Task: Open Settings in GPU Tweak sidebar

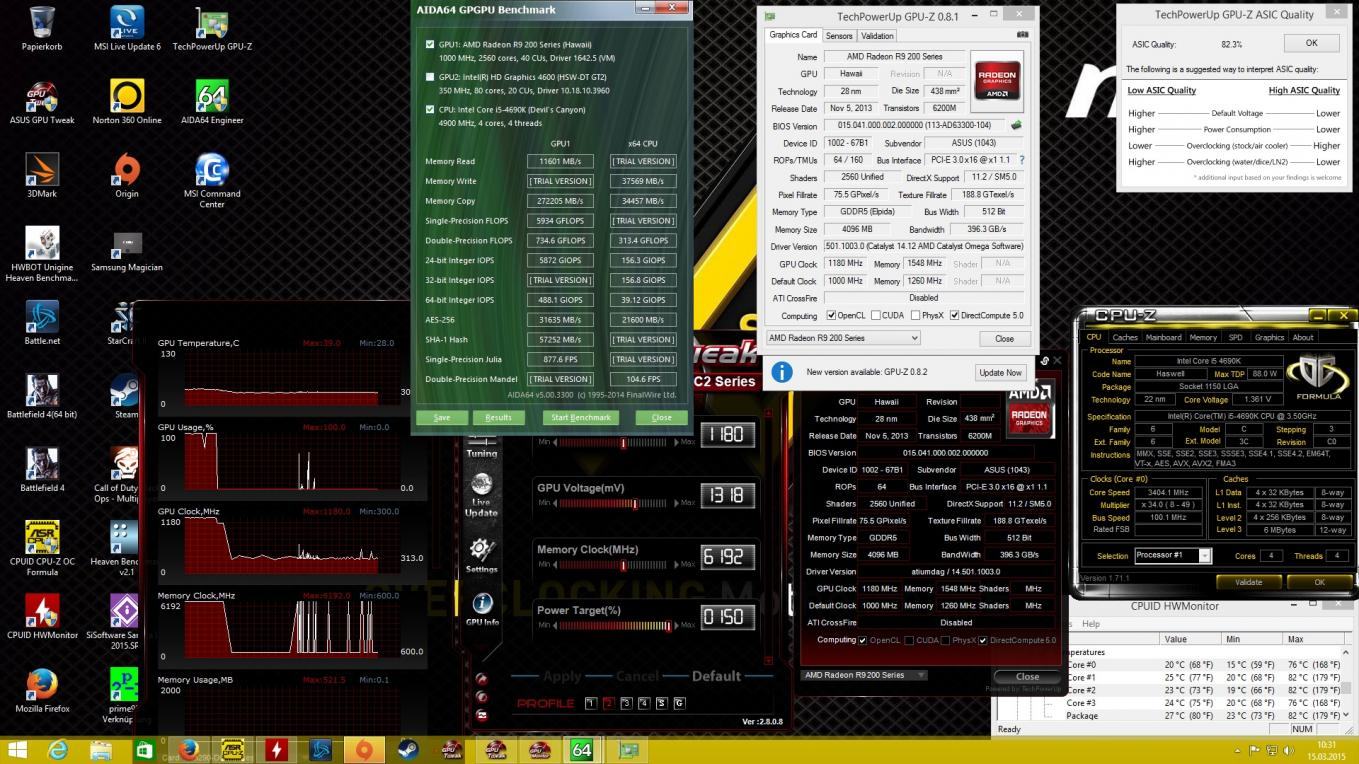Action: click(481, 556)
